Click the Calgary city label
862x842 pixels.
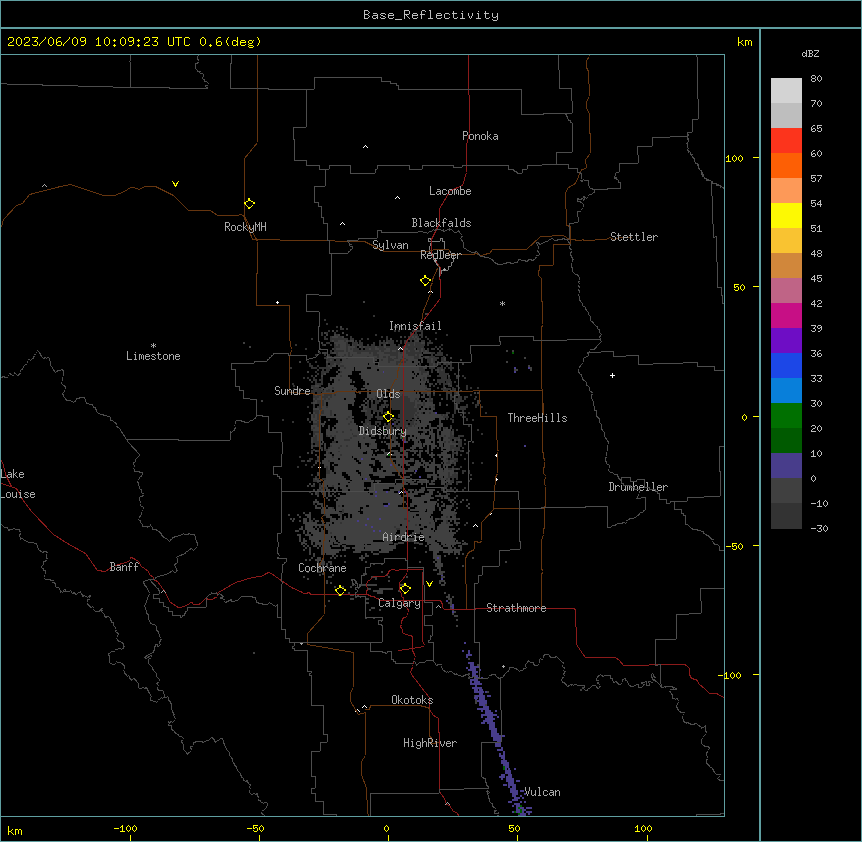(399, 603)
